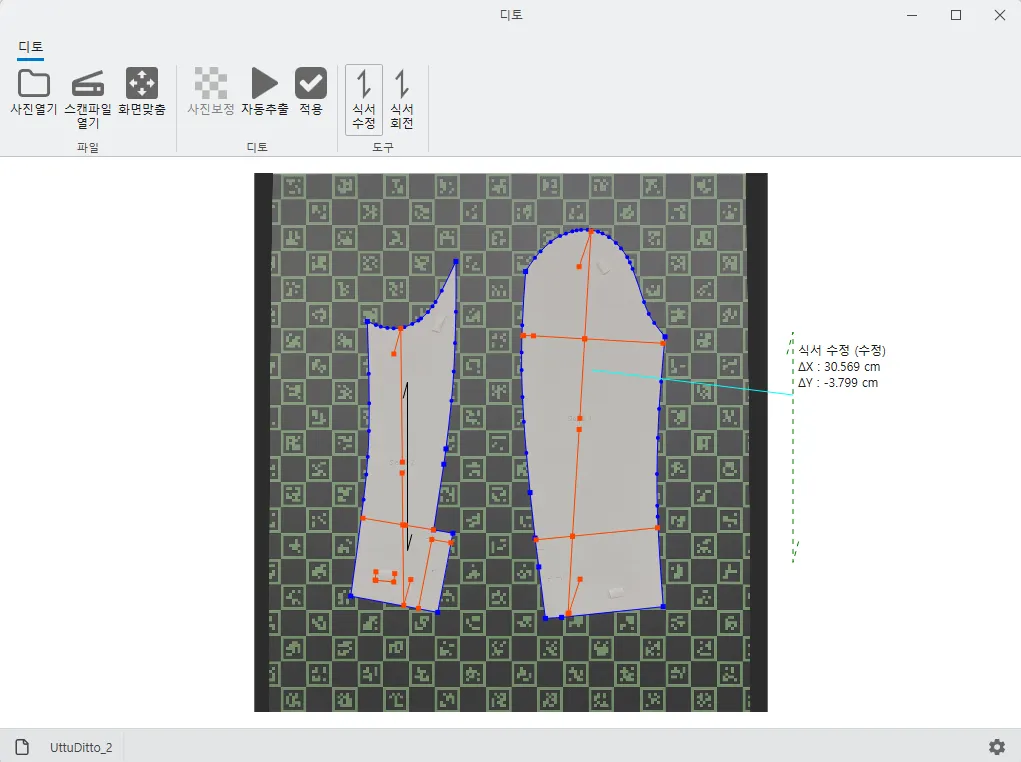The image size is (1021, 762).
Task: Click the cyan grainline on sleeve piece
Action: tap(692, 382)
